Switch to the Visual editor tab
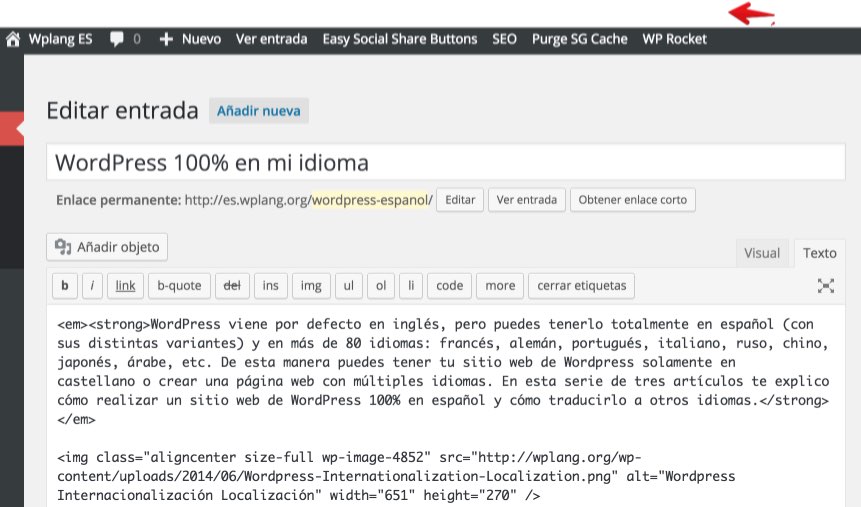This screenshot has height=507, width=861. tap(762, 253)
